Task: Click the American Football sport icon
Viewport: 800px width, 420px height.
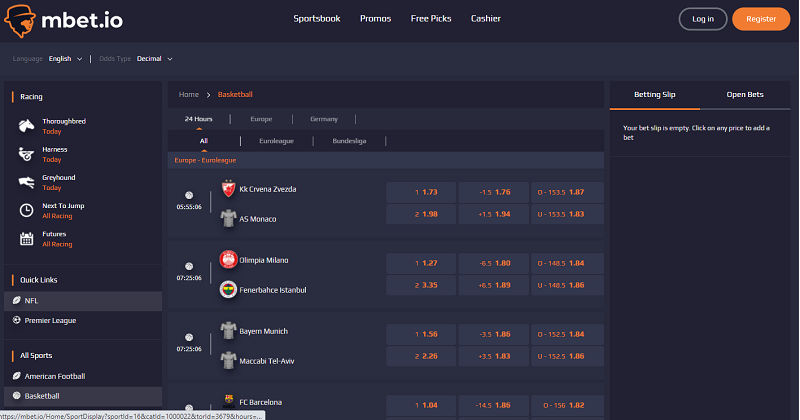Action: pyautogui.click(x=16, y=376)
